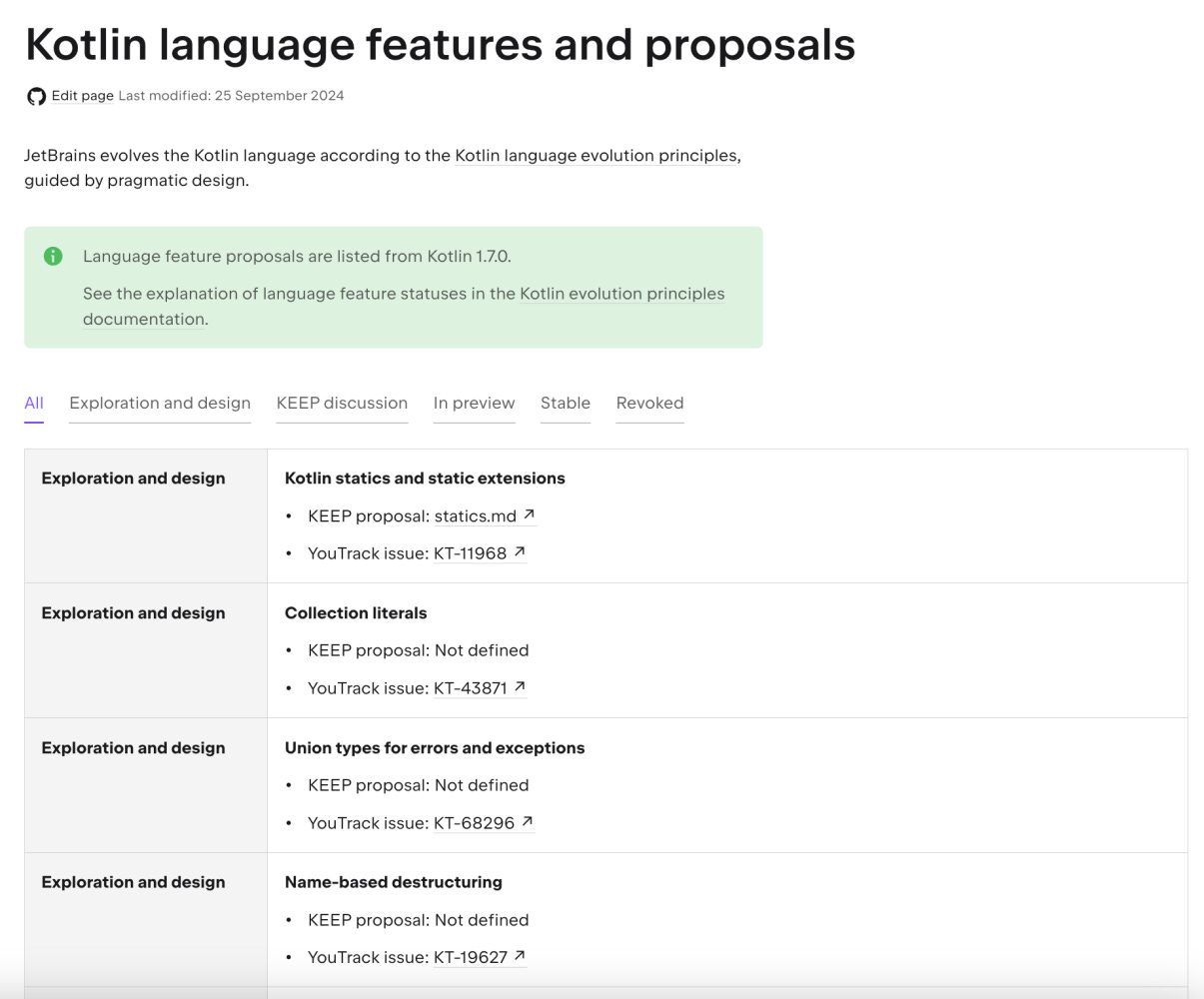Screen dimensions: 1204x999
Task: Switch to the Revoked tab
Action: pos(649,404)
